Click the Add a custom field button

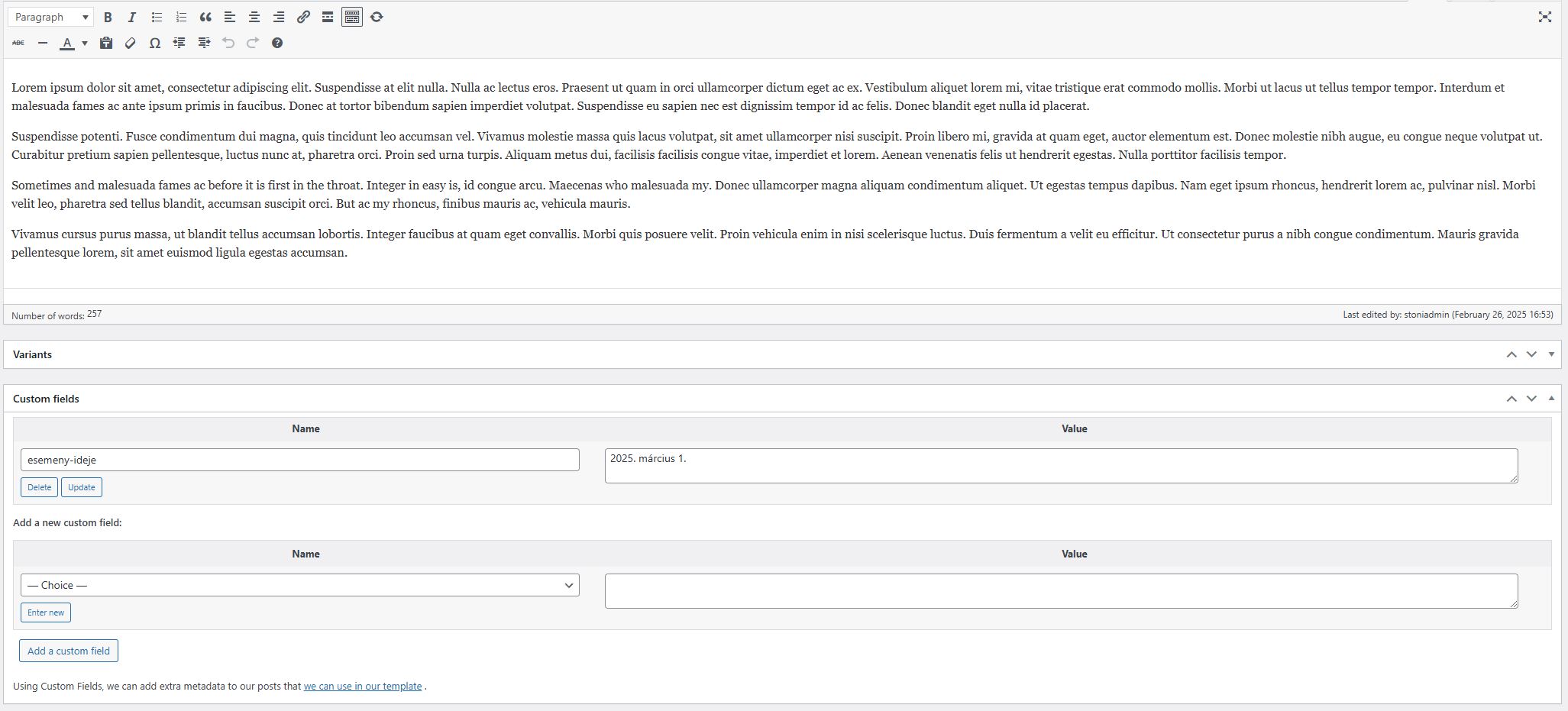point(69,651)
